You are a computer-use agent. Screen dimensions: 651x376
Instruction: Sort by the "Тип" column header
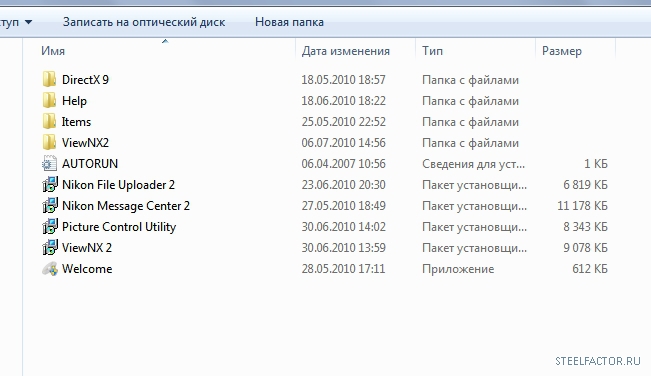click(432, 51)
